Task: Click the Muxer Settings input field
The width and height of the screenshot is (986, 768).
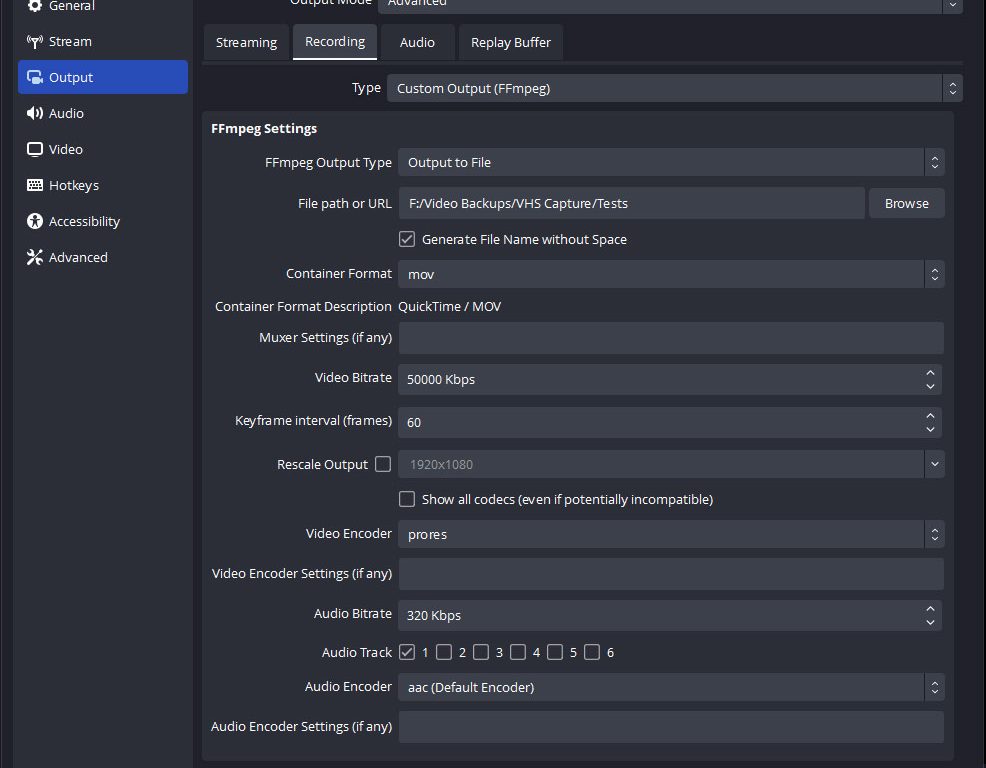Action: 670,338
